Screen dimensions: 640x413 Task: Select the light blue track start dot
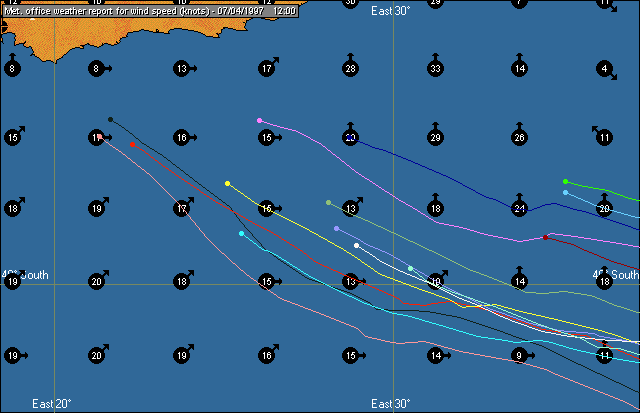565,192
